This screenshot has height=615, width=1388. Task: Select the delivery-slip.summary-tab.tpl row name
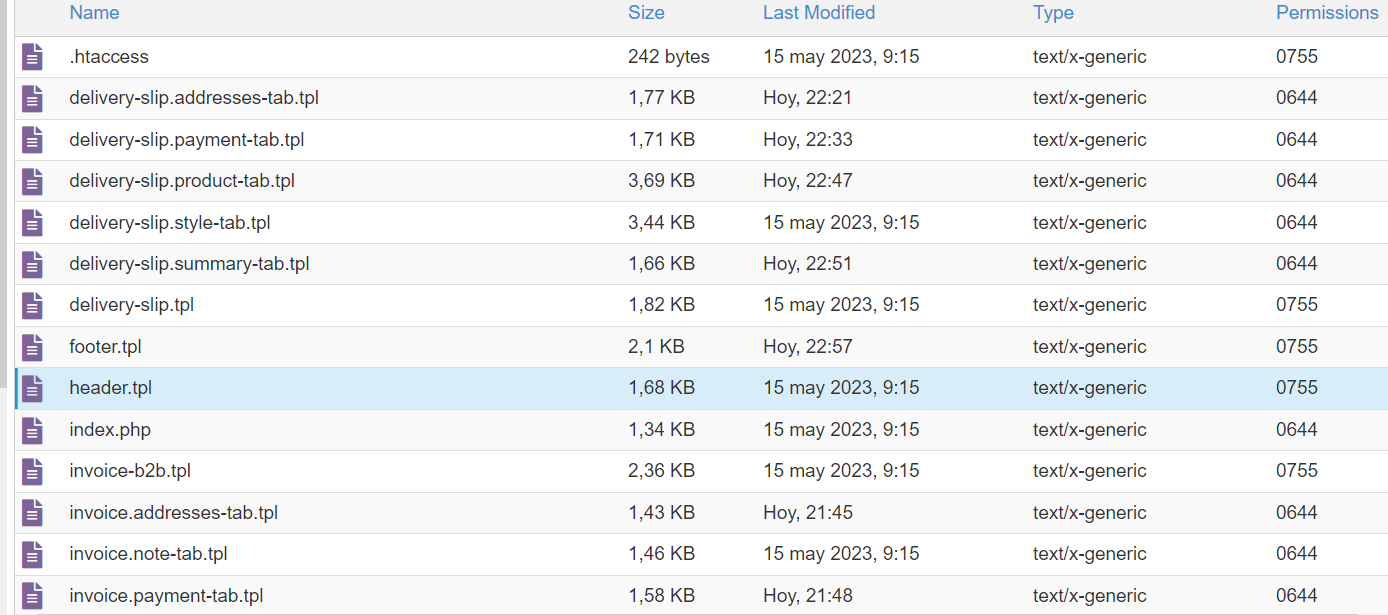[189, 264]
